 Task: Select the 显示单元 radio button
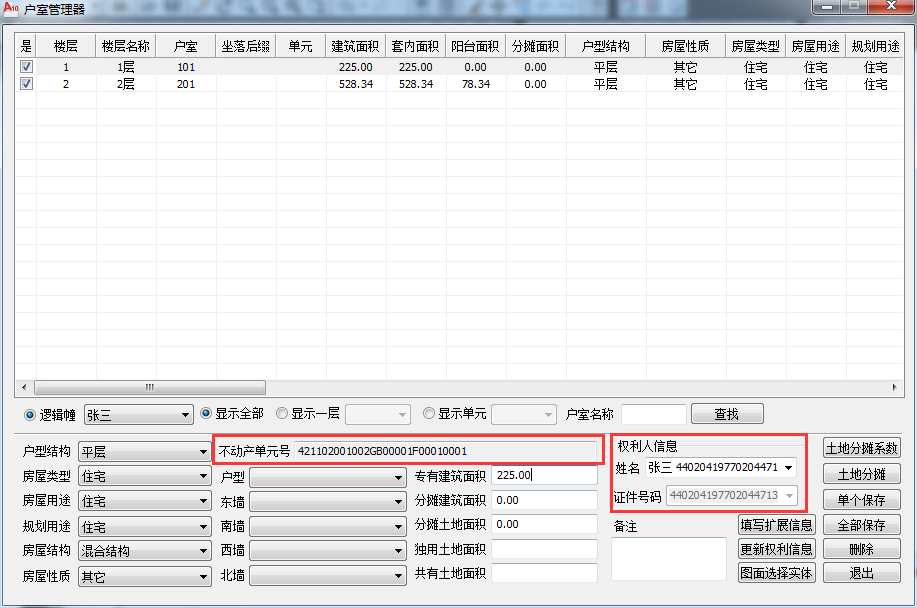[x=429, y=413]
